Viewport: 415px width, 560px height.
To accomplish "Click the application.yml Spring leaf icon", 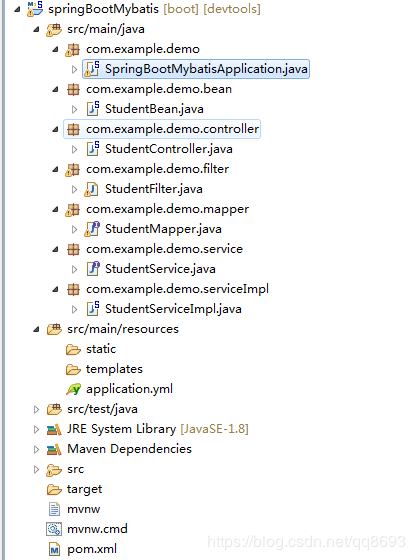I will (74, 389).
